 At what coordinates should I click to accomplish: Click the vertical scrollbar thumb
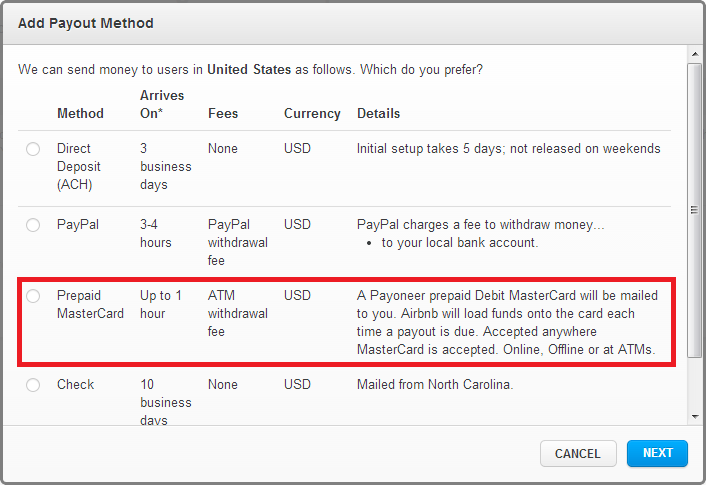pyautogui.click(x=694, y=210)
